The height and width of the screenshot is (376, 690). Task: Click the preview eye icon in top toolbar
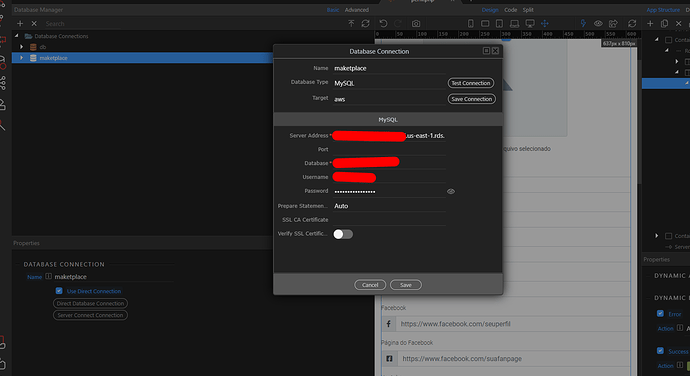point(598,23)
